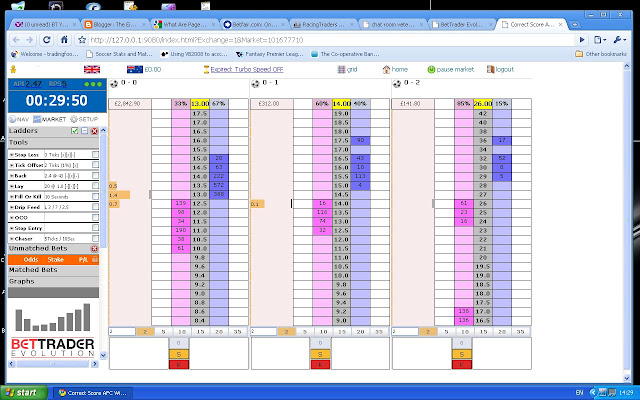This screenshot has width=640, height=400.
Task: Bookmark the page with the star icon
Action: 82,40
